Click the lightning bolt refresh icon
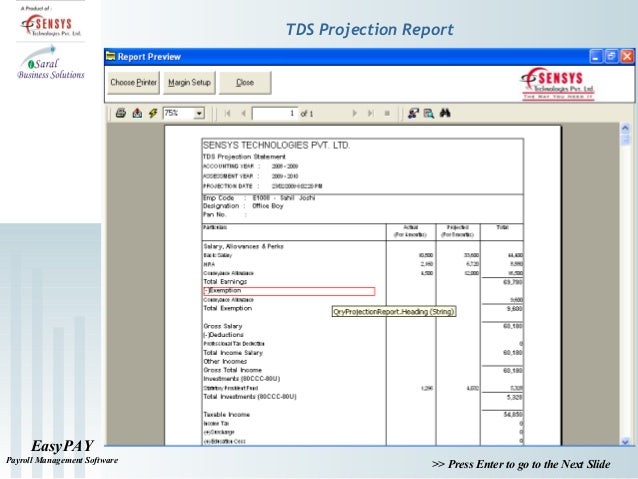The height and width of the screenshot is (479, 638). (153, 113)
